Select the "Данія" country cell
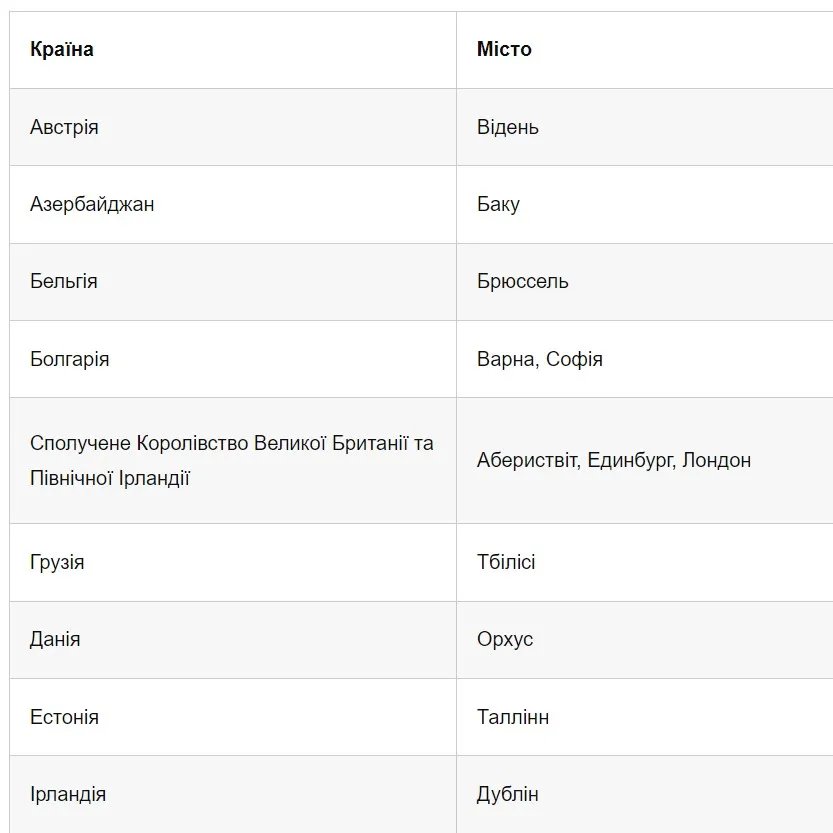Viewport: 833px width, 833px height. (55, 639)
